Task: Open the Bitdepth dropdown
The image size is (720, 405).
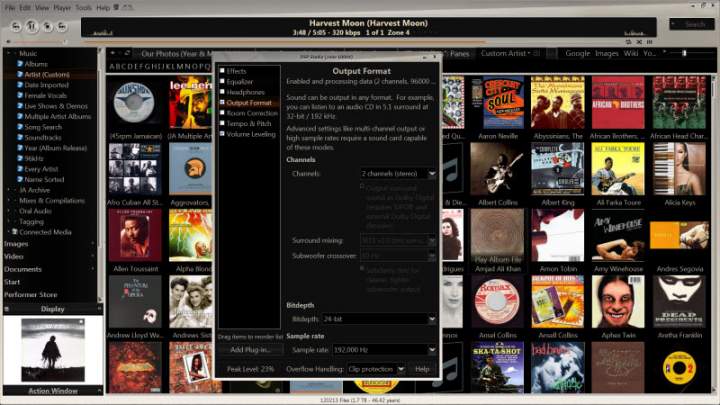Action: [x=379, y=319]
